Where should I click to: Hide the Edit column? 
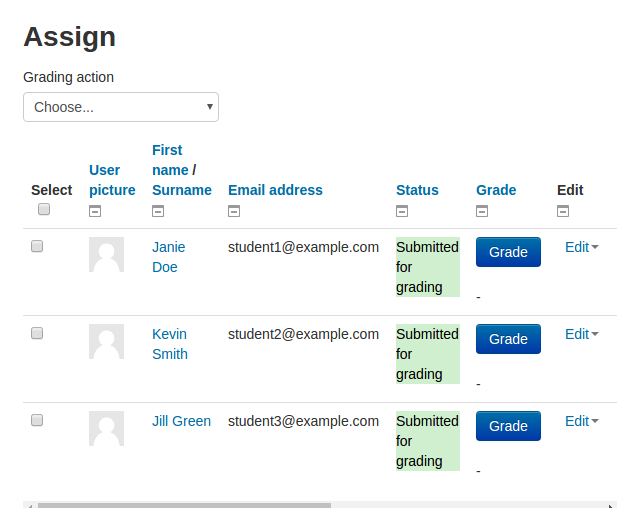[563, 211]
